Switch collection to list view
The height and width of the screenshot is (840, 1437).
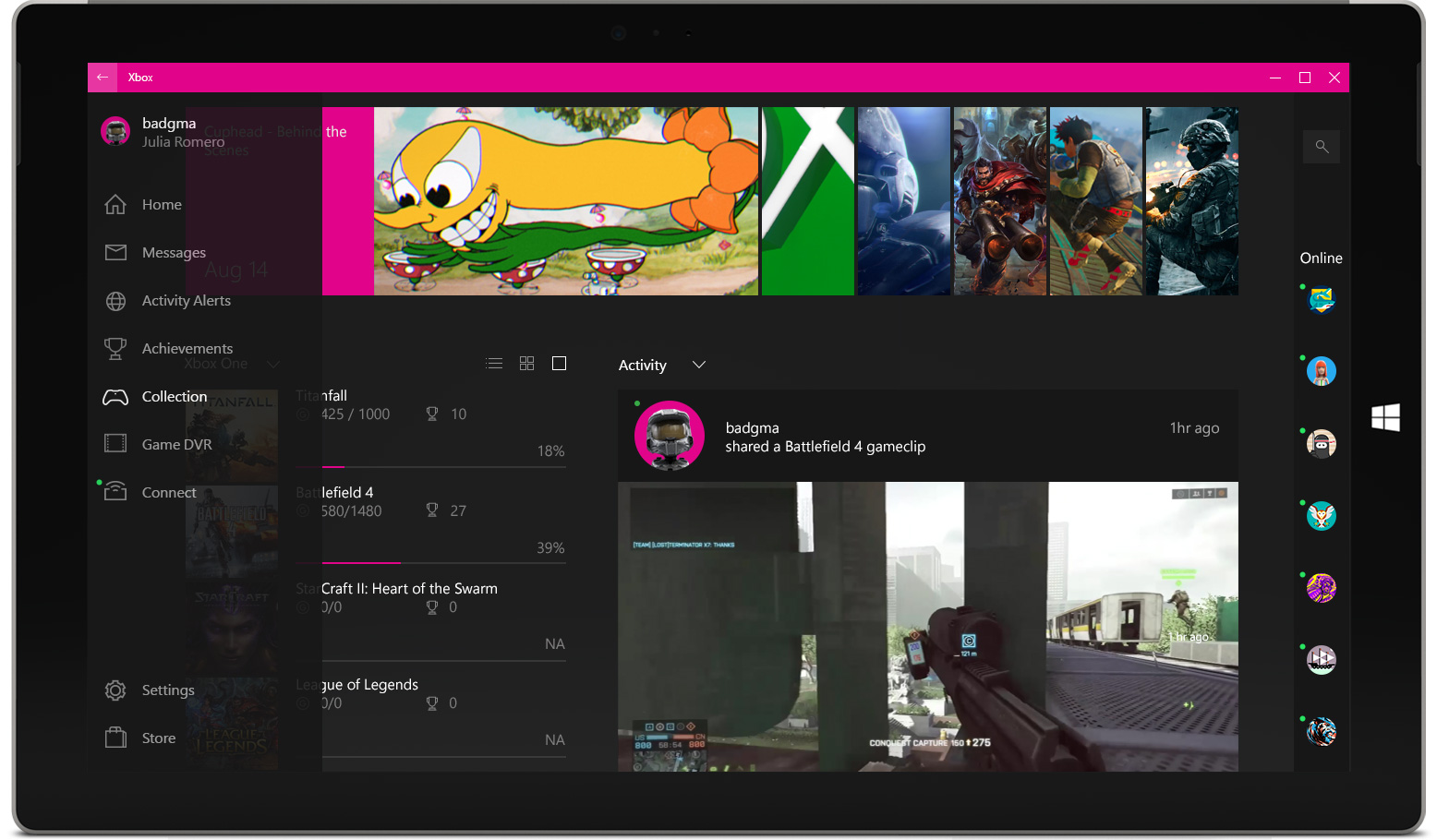[494, 363]
